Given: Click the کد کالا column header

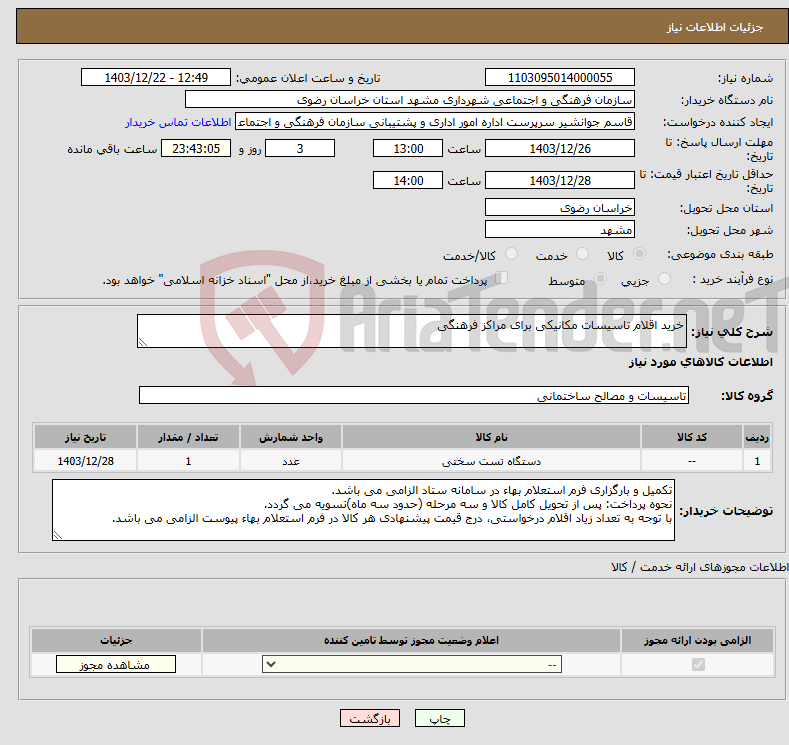Looking at the screenshot, I should [691, 437].
